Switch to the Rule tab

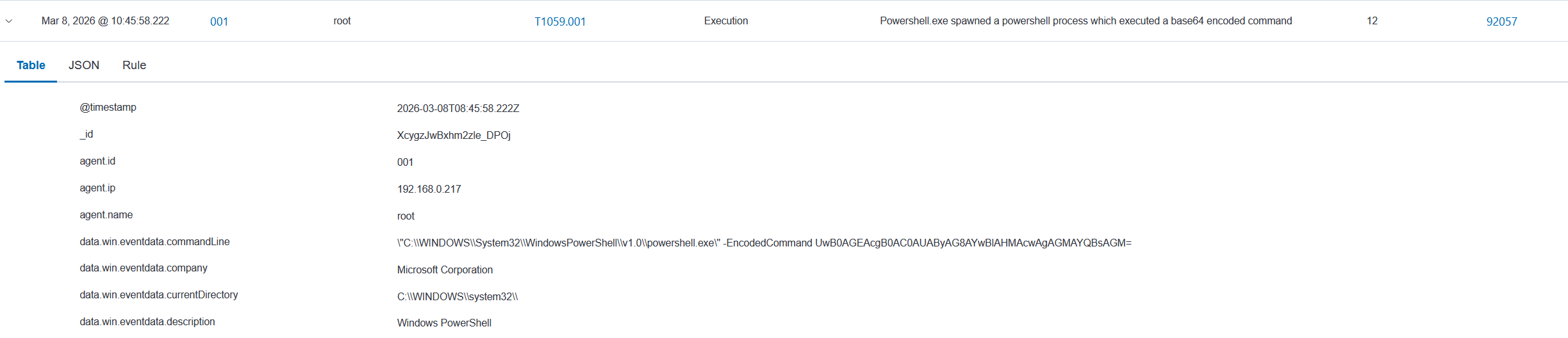134,65
